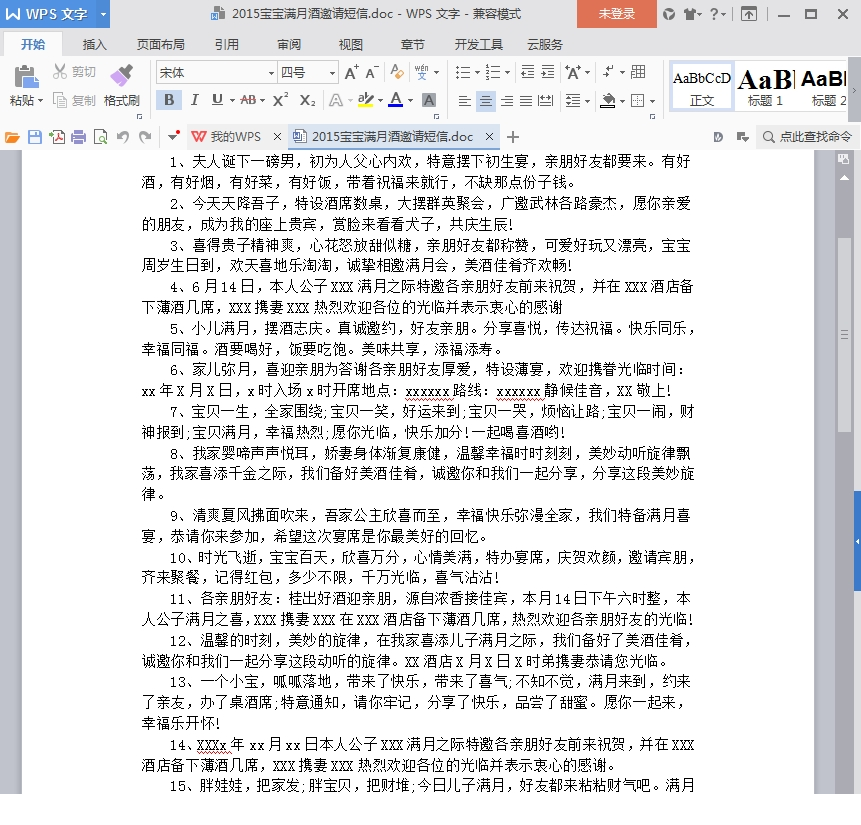
Task: Open the file folder icon in quick toolbar
Action: [12, 137]
